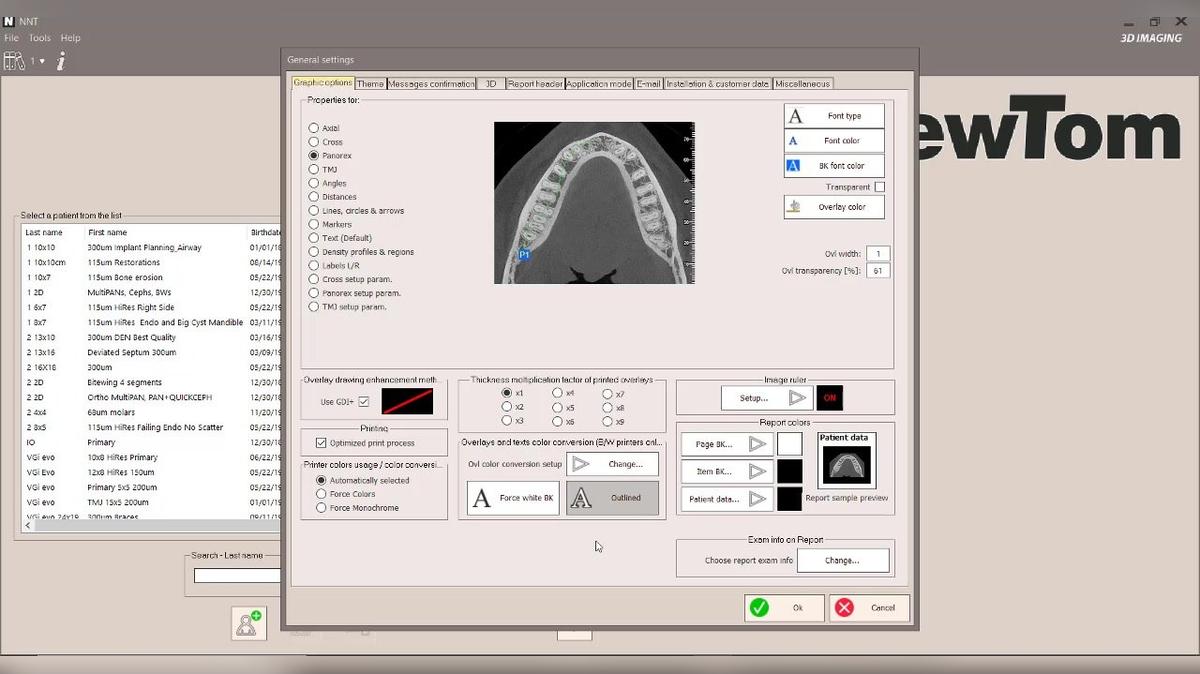Click the blue Font color 'A' icon
Image resolution: width=1200 pixels, height=674 pixels.
click(x=794, y=141)
